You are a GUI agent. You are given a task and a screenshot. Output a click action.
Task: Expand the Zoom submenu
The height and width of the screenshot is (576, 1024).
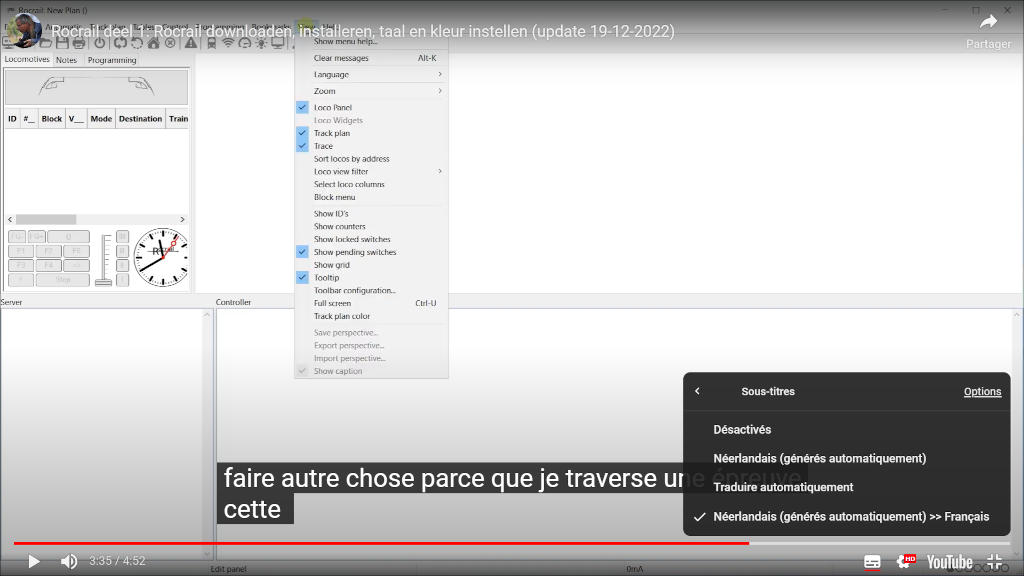pos(371,91)
